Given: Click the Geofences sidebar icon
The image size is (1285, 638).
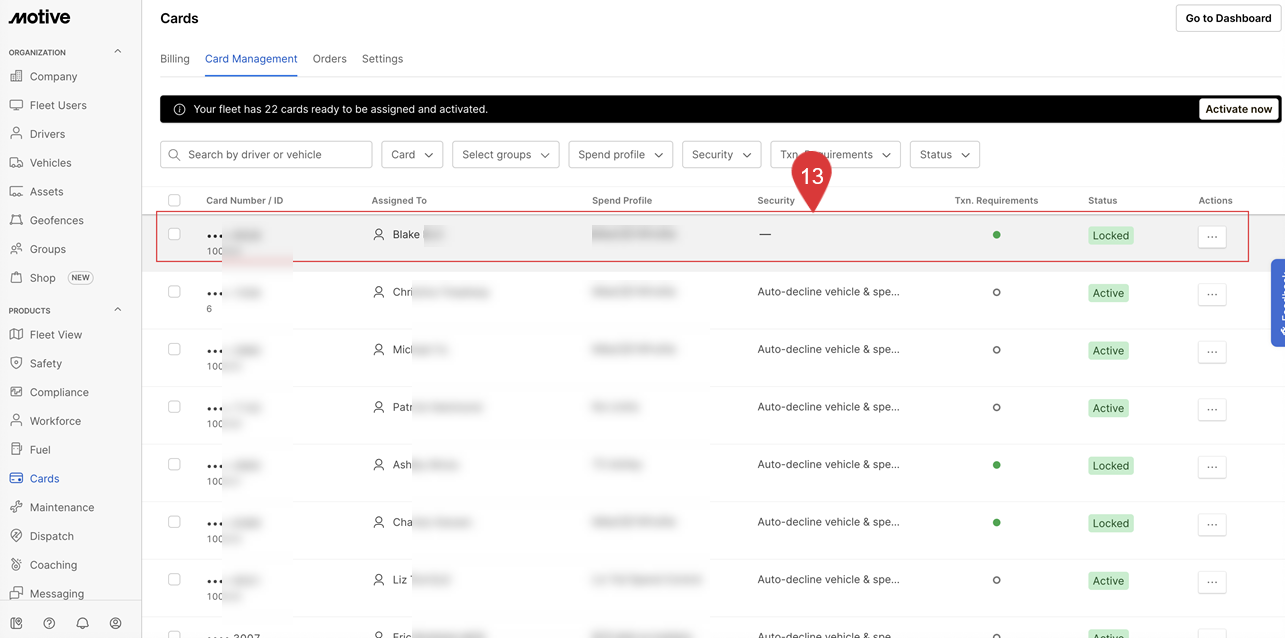Looking at the screenshot, I should (x=16, y=220).
